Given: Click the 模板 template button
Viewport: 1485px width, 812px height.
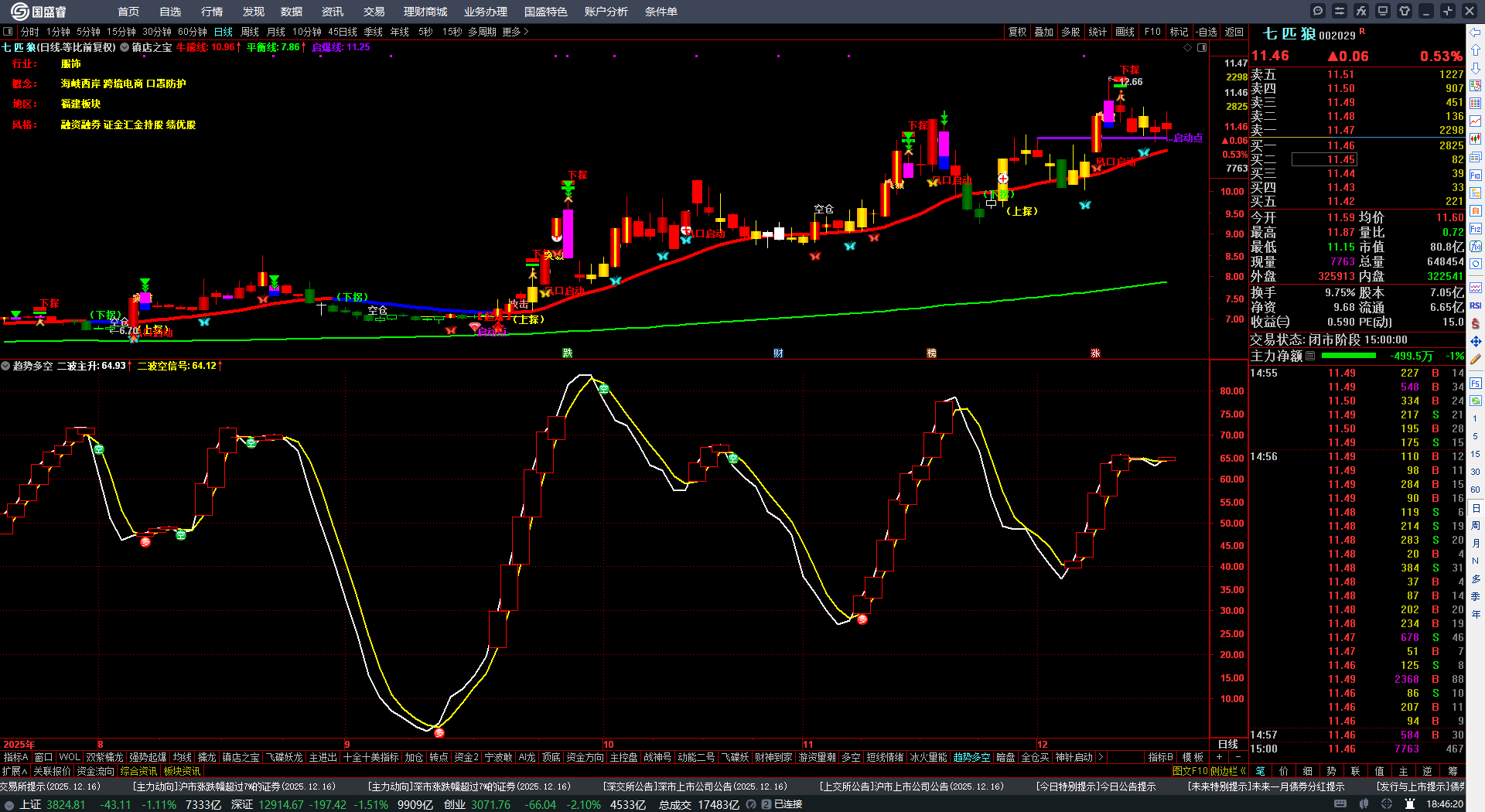Looking at the screenshot, I should [x=1193, y=757].
